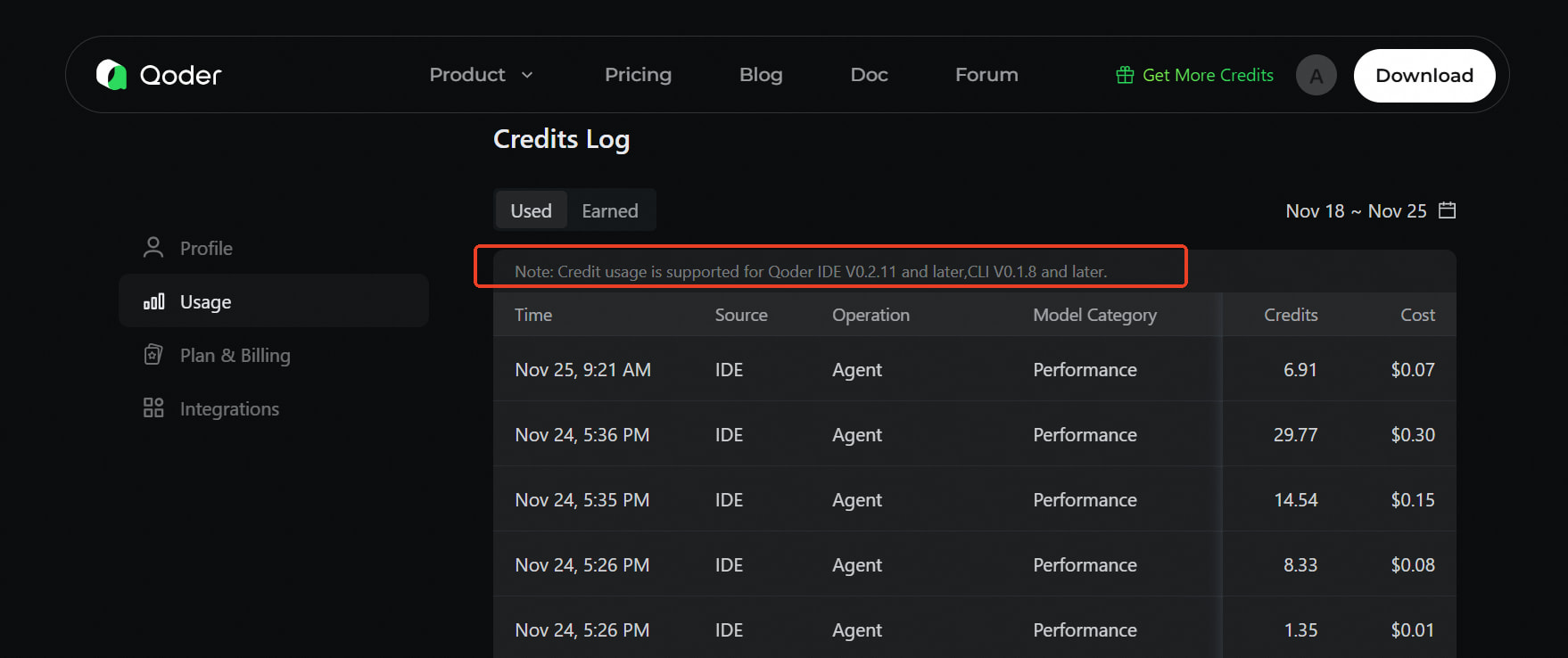Screen dimensions: 1568x658
Task: Switch to the Earned tab
Action: [x=610, y=211]
